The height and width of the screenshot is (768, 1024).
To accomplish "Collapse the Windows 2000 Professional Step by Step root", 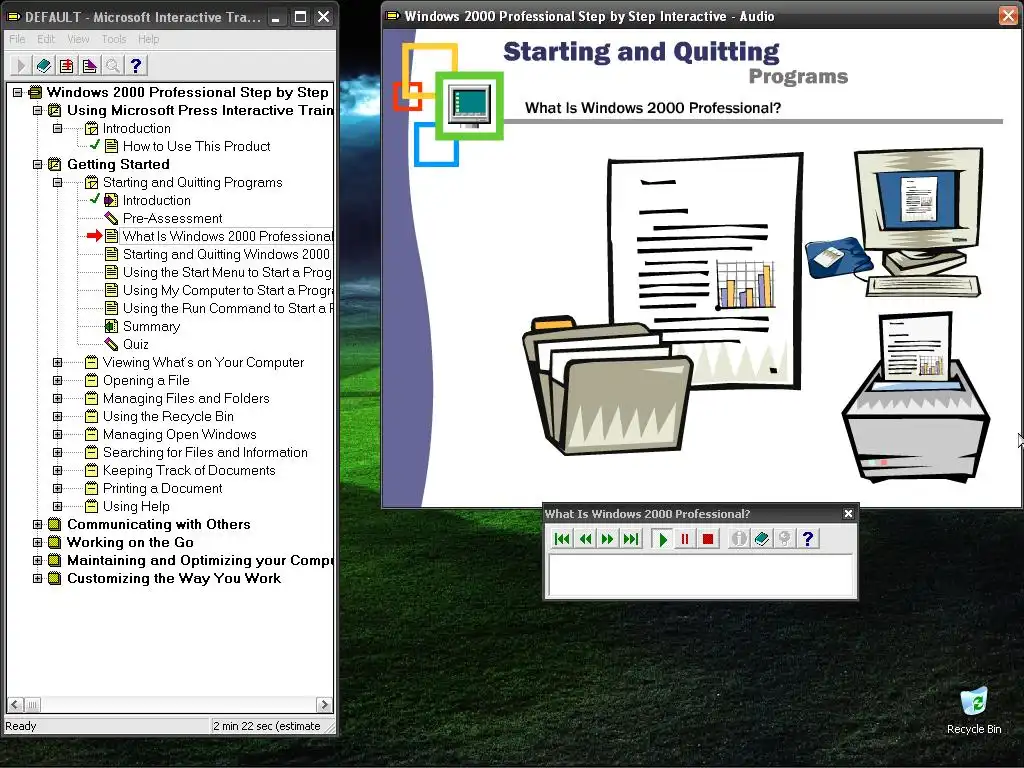I will [18, 92].
